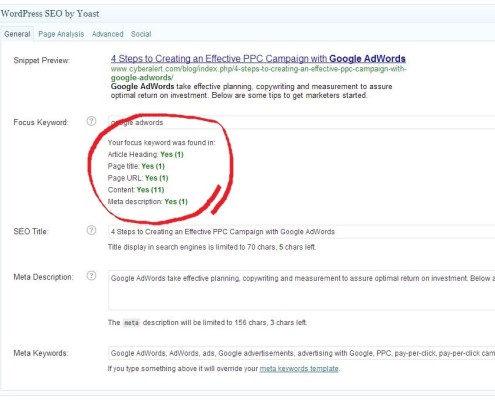Click the 'Page title: Yes (1)' line
This screenshot has height=400, width=495.
[x=136, y=166]
